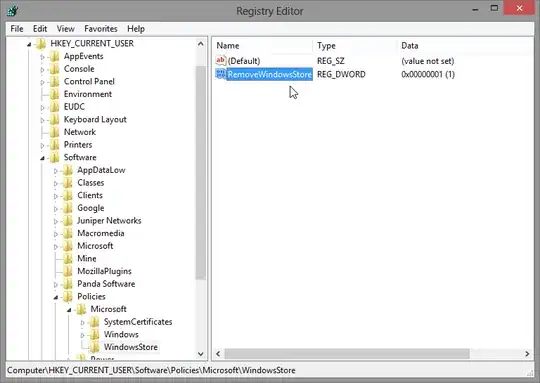Click the tree pane scroll down arrow
540x383 pixels.
(x=201, y=354)
